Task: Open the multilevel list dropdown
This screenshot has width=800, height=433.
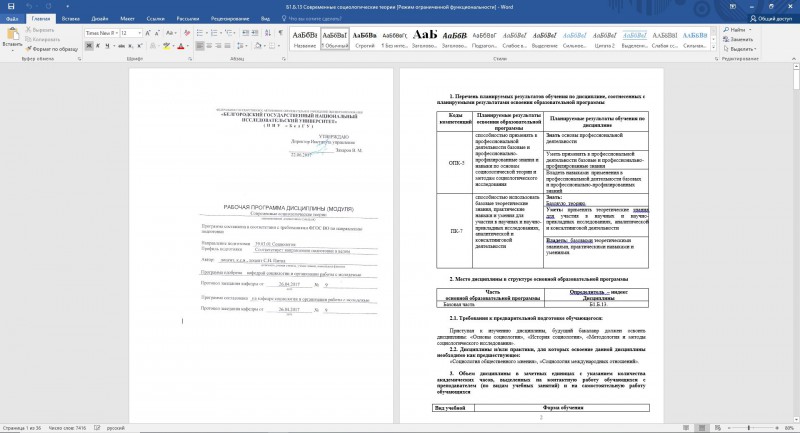Action: point(234,33)
